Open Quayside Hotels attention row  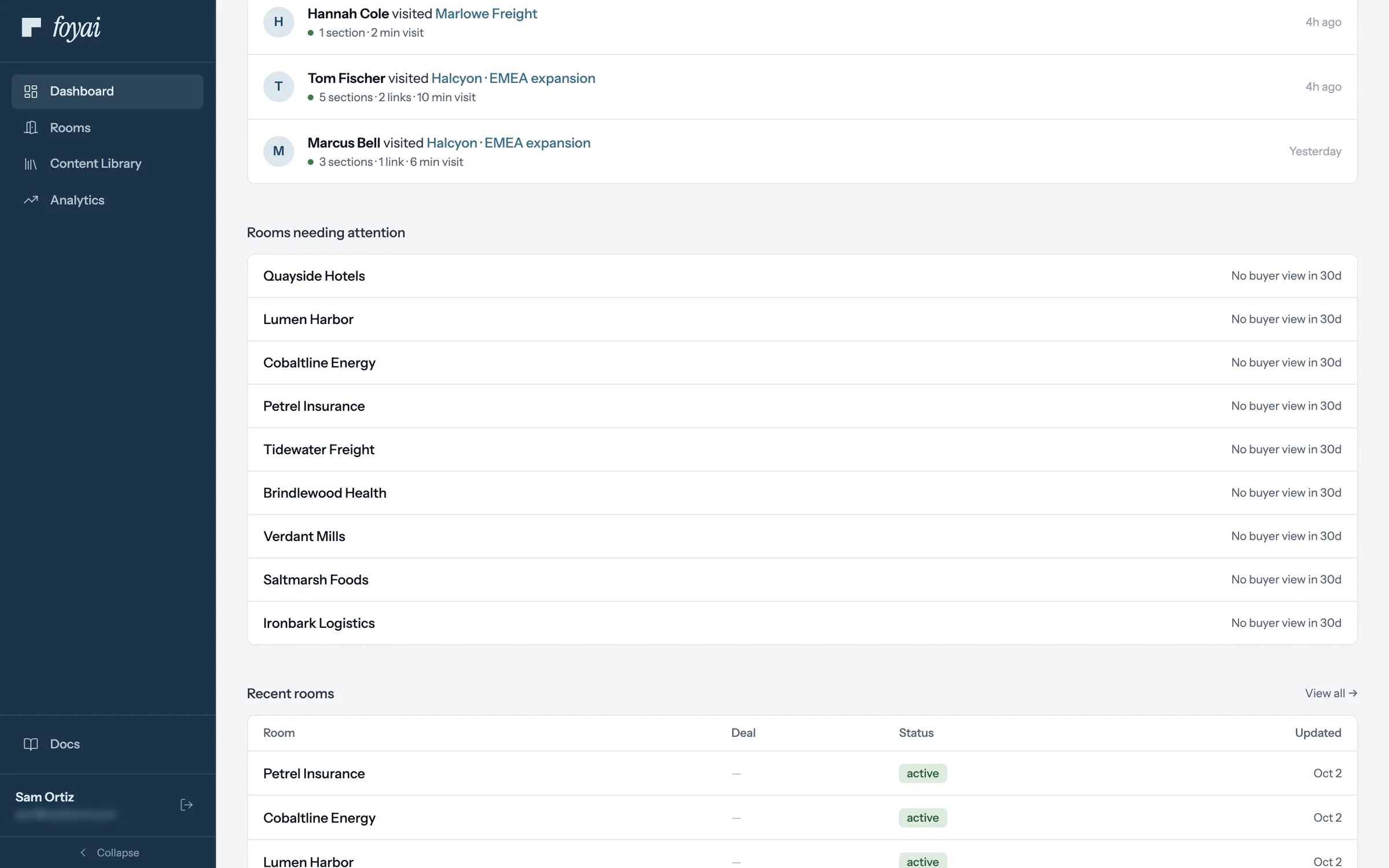coord(802,276)
